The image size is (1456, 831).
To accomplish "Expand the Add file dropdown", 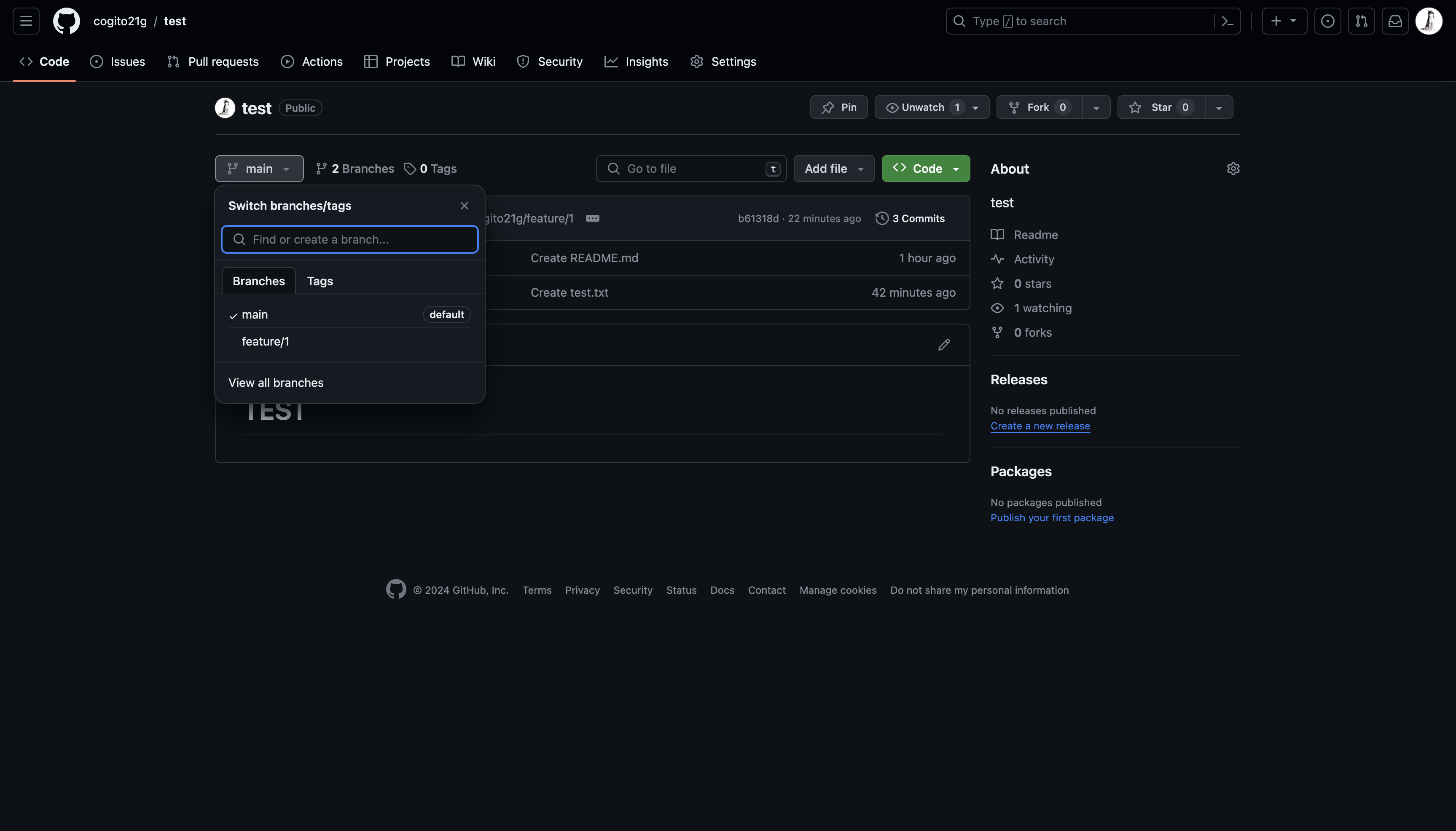I will (x=834, y=169).
